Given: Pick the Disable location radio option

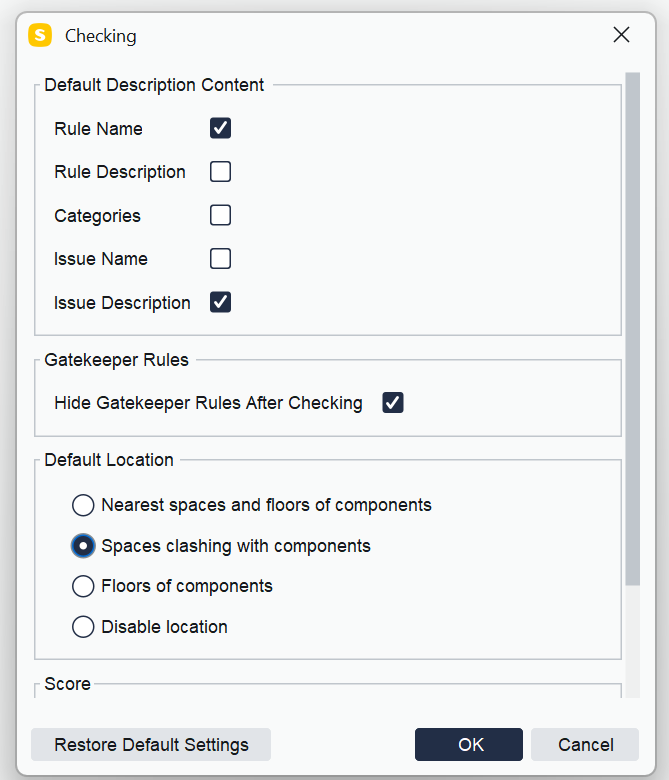Looking at the screenshot, I should point(83,627).
